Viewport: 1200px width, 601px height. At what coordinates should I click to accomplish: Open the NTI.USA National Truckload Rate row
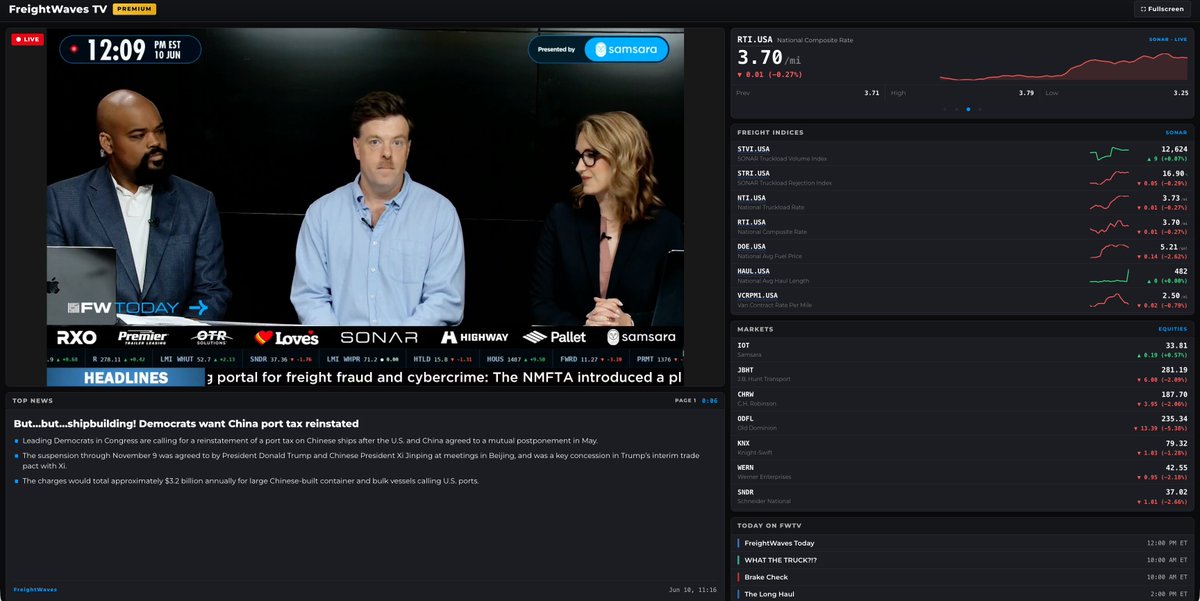coord(961,202)
